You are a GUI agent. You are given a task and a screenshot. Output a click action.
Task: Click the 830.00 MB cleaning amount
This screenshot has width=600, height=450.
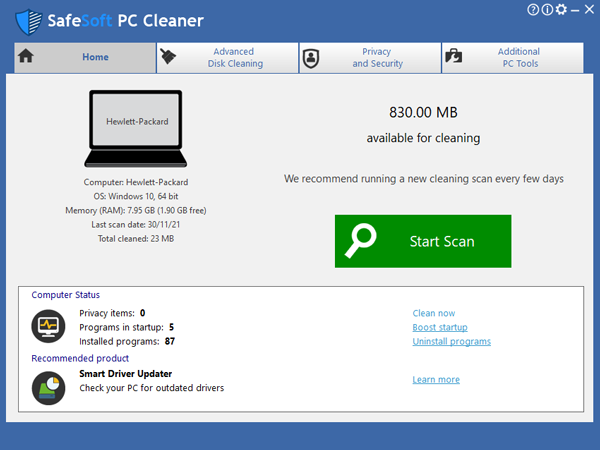tap(423, 112)
